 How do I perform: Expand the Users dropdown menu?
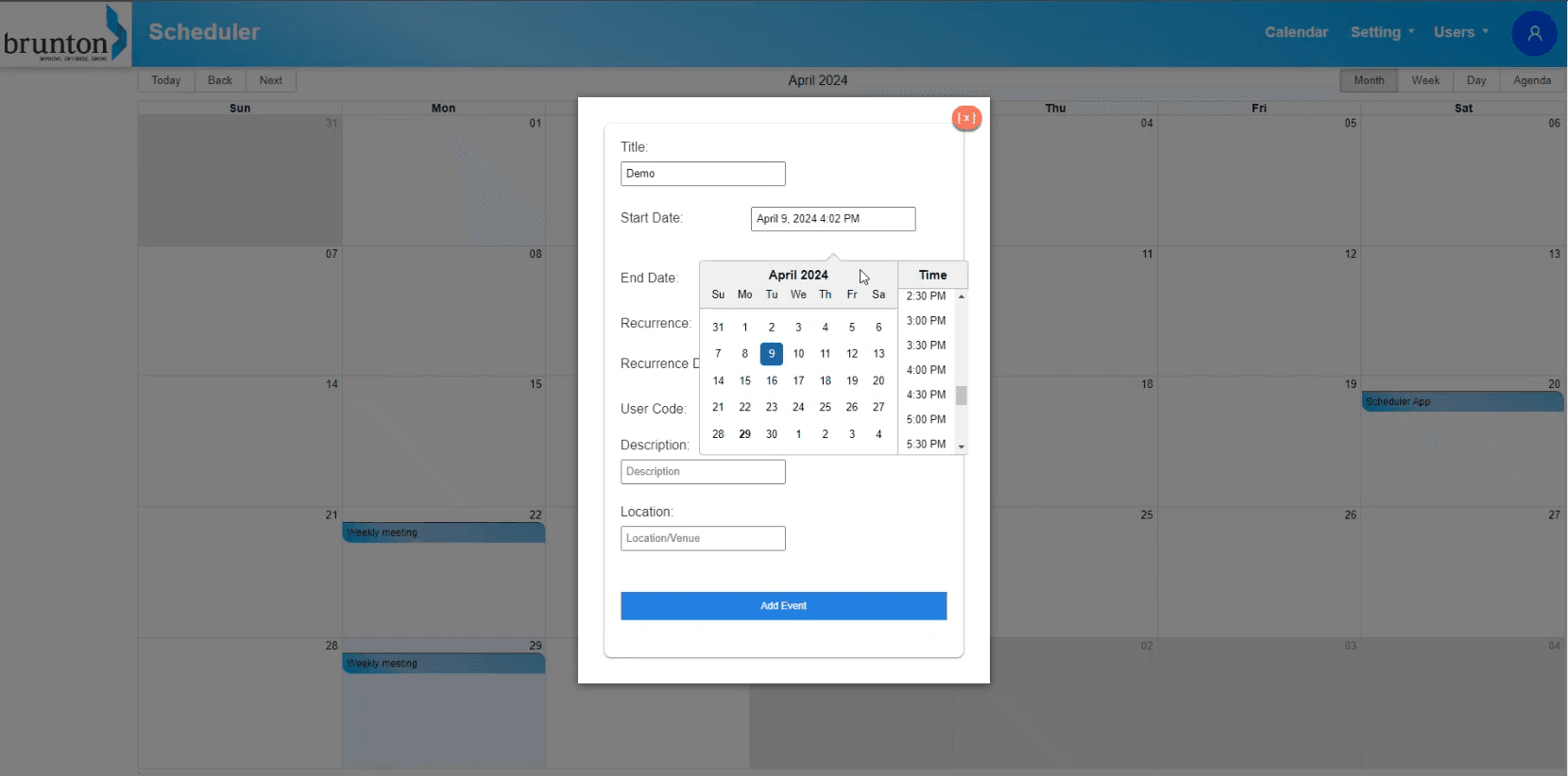click(1460, 32)
